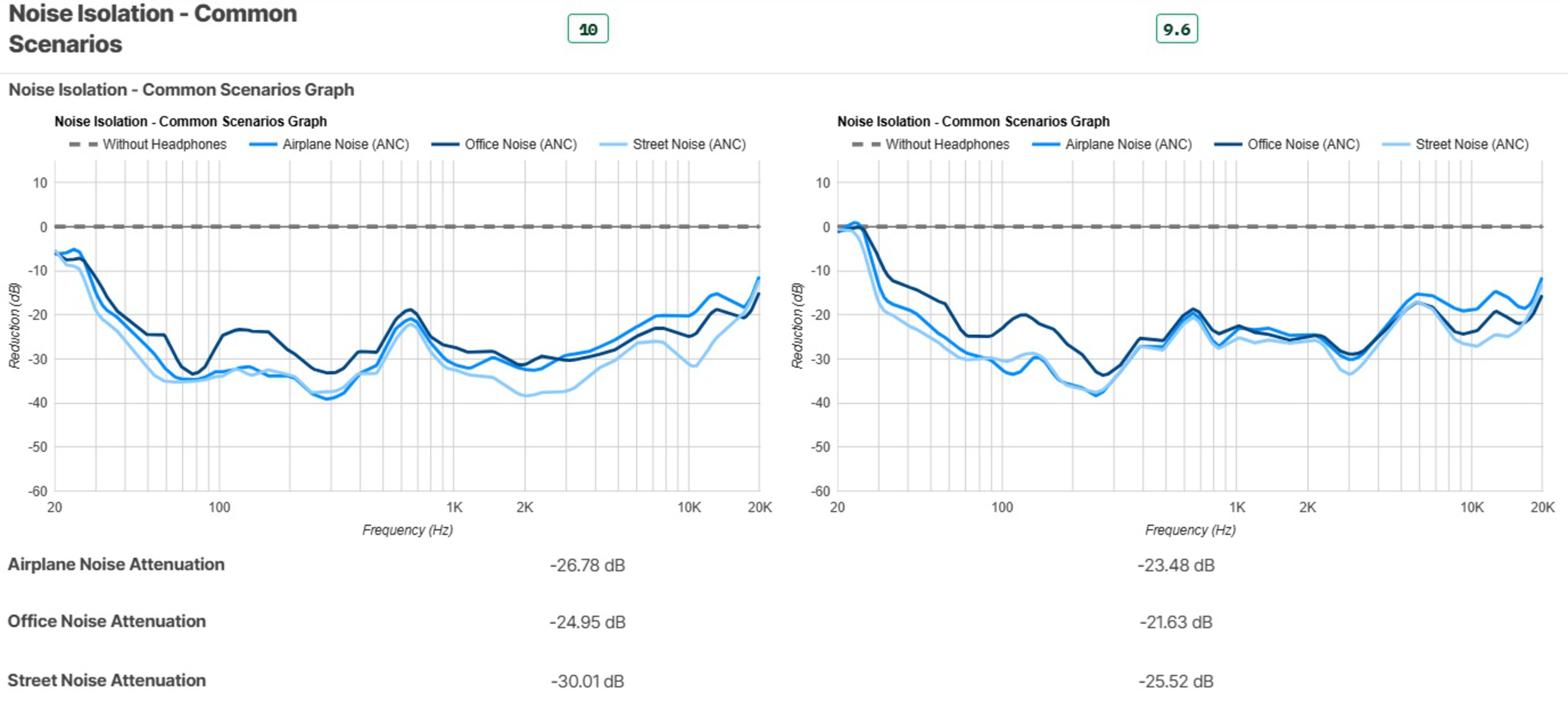Image resolution: width=1568 pixels, height=717 pixels.
Task: Click the right graph's Frequency (Hz) axis label
Action: pos(1190,530)
